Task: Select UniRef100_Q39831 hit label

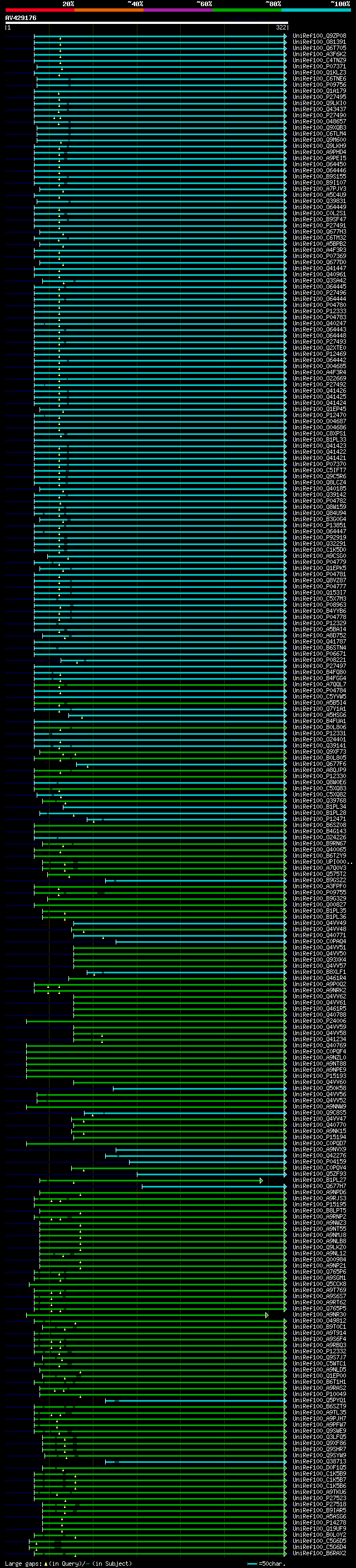Action: [319, 201]
